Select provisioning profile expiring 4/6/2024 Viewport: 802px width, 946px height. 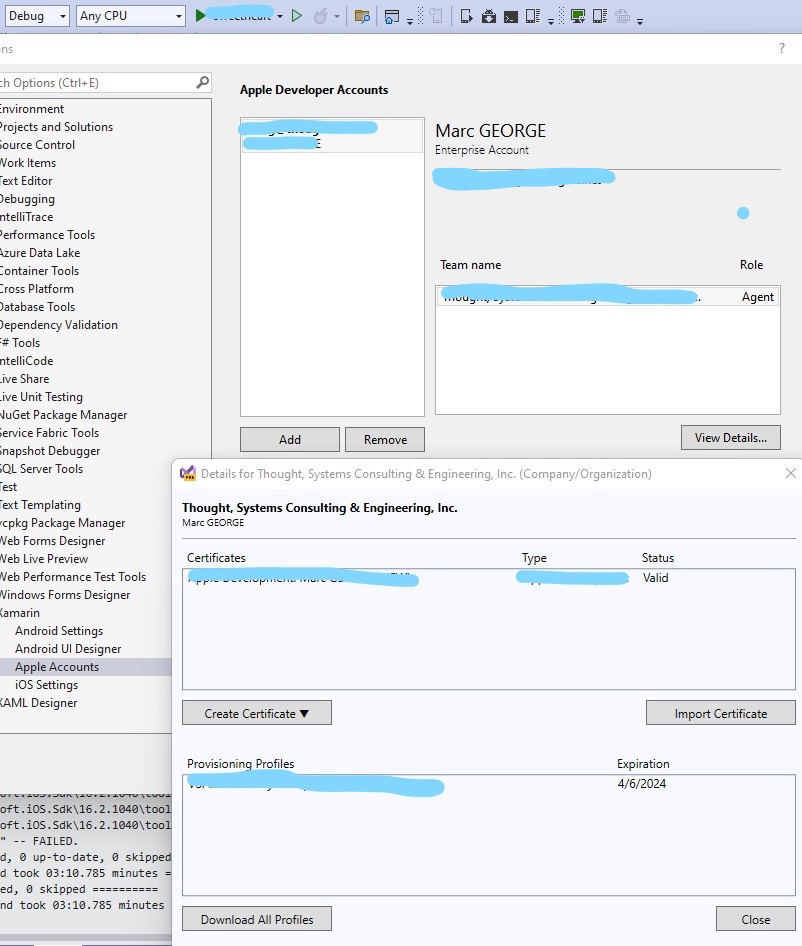tap(489, 784)
